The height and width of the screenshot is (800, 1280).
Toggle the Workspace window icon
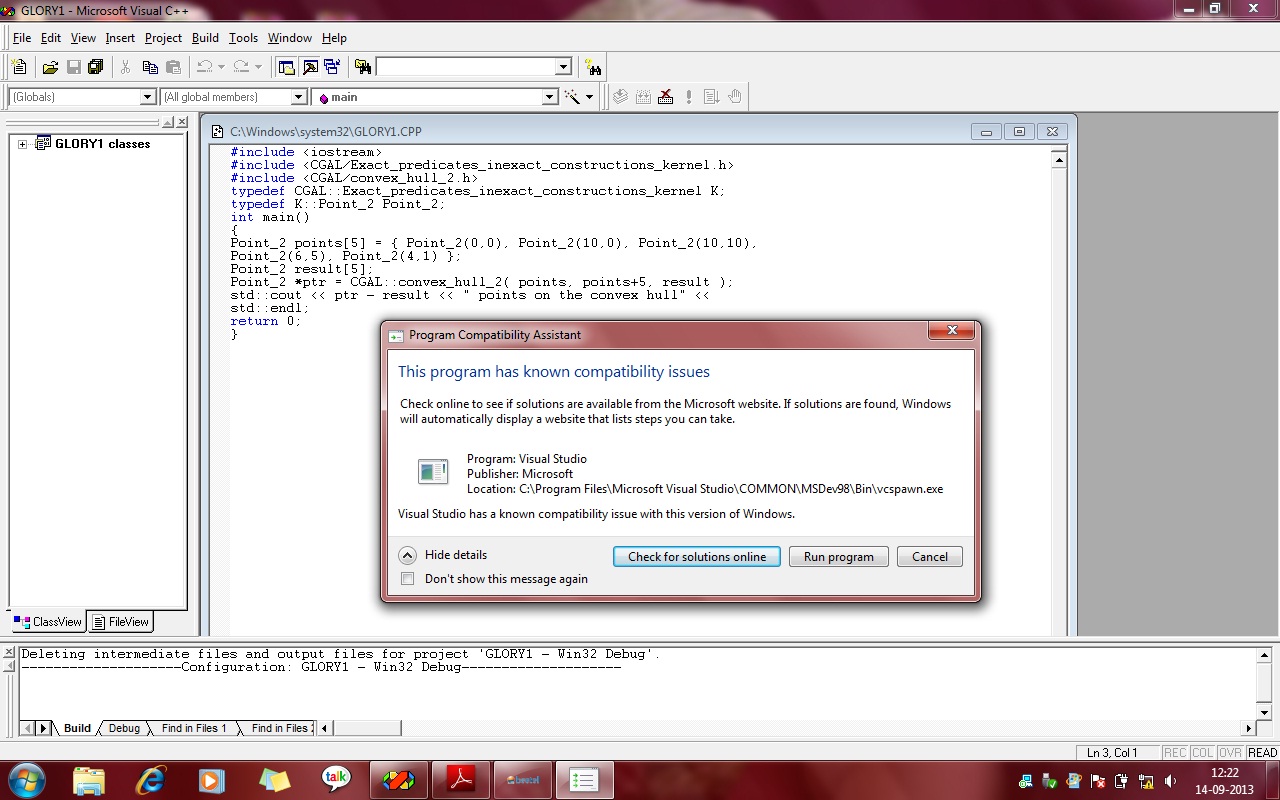287,67
